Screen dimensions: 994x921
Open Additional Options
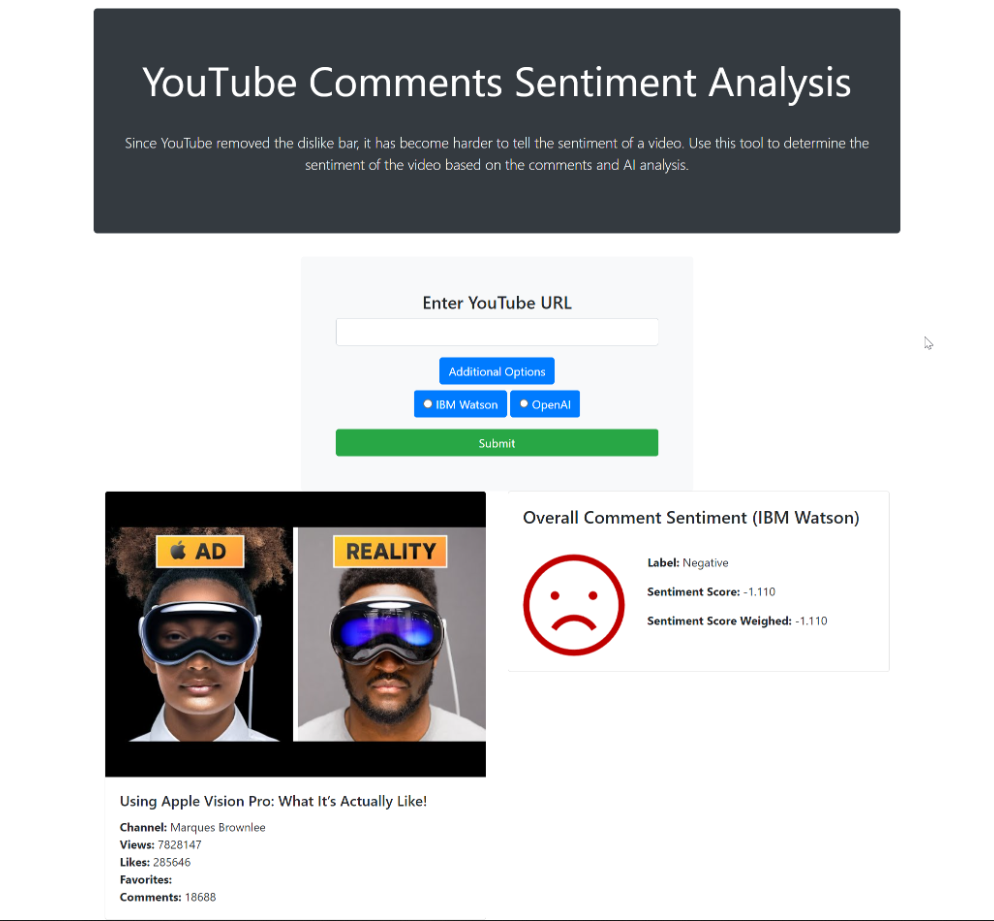[x=497, y=371]
